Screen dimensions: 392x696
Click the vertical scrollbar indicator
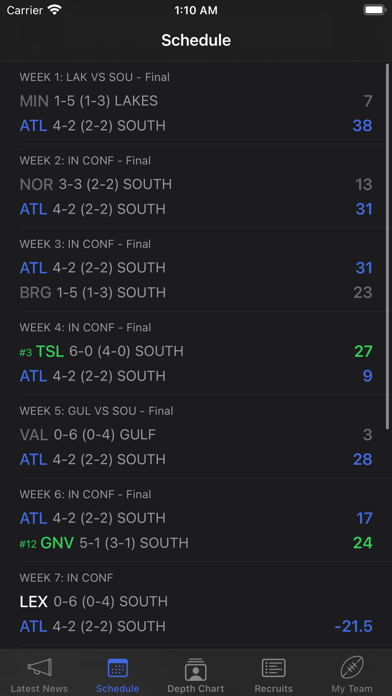point(388,246)
